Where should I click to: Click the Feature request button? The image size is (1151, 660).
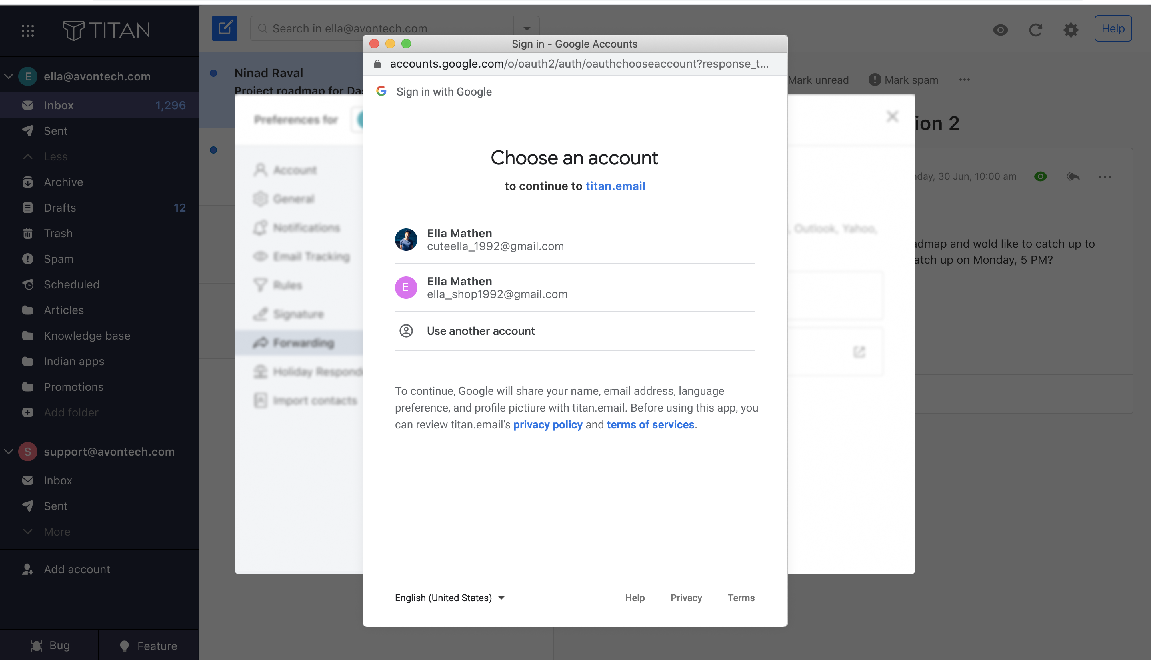tap(149, 645)
